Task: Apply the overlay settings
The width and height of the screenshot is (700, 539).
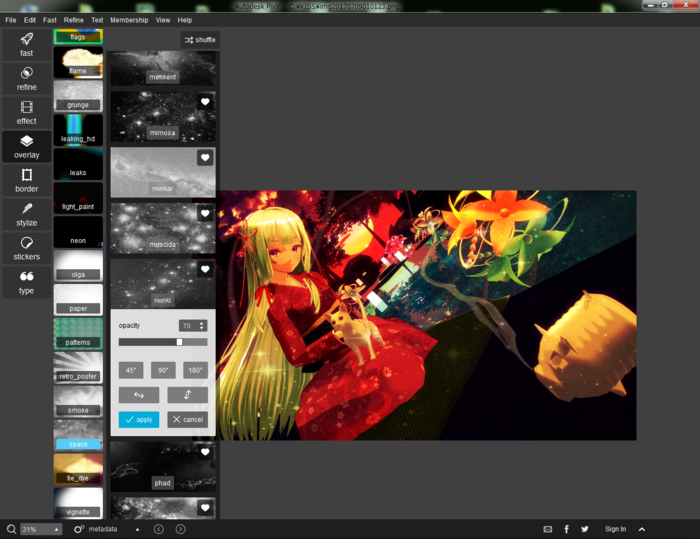Action: pyautogui.click(x=139, y=420)
